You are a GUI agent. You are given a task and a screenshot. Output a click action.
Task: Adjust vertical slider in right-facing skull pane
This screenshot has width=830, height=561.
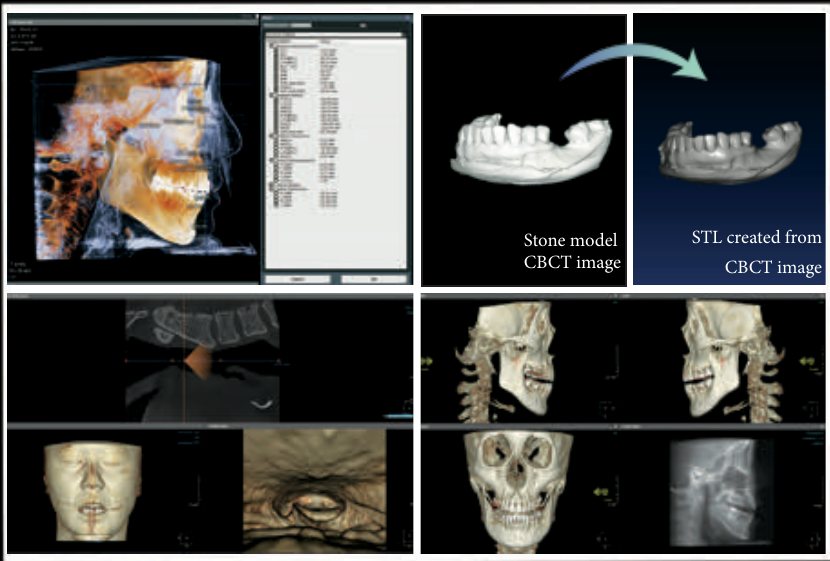tap(617, 363)
